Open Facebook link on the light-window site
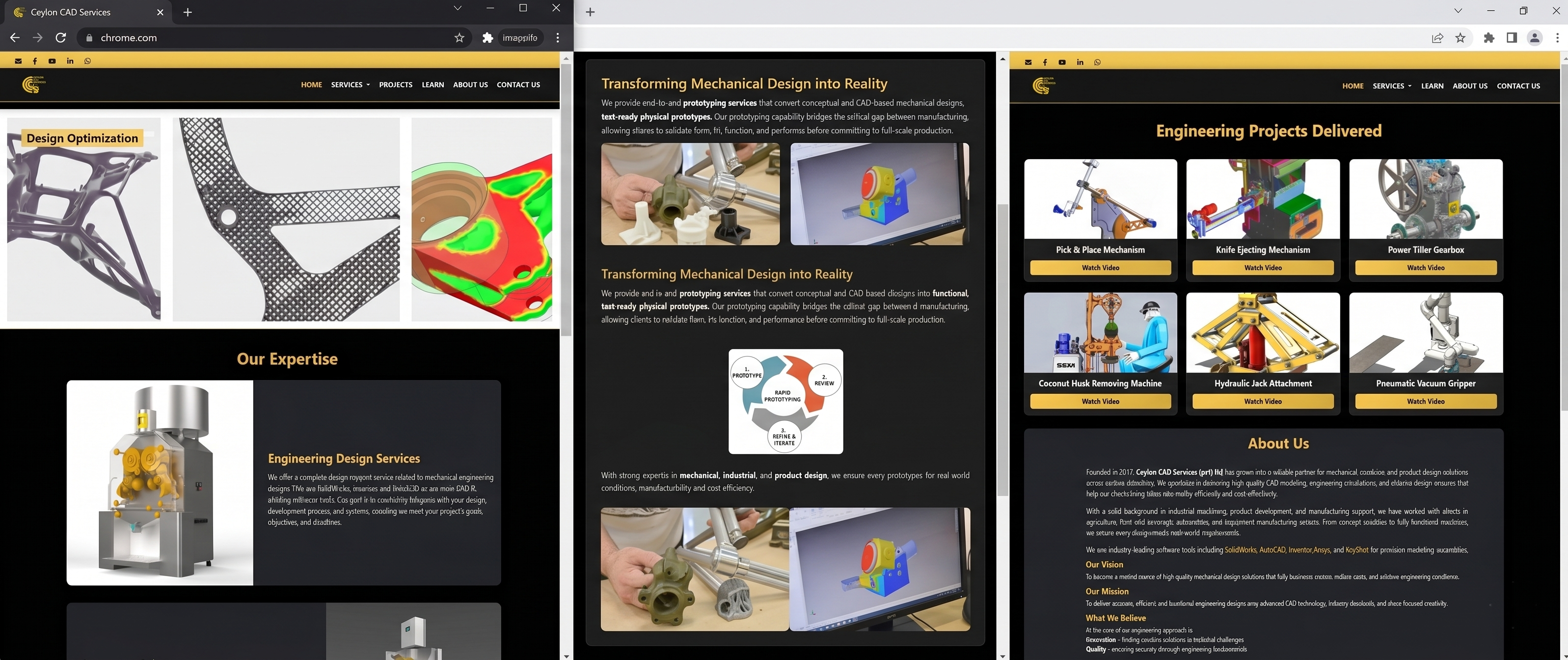Screen dimensions: 1568x660 (1045, 62)
